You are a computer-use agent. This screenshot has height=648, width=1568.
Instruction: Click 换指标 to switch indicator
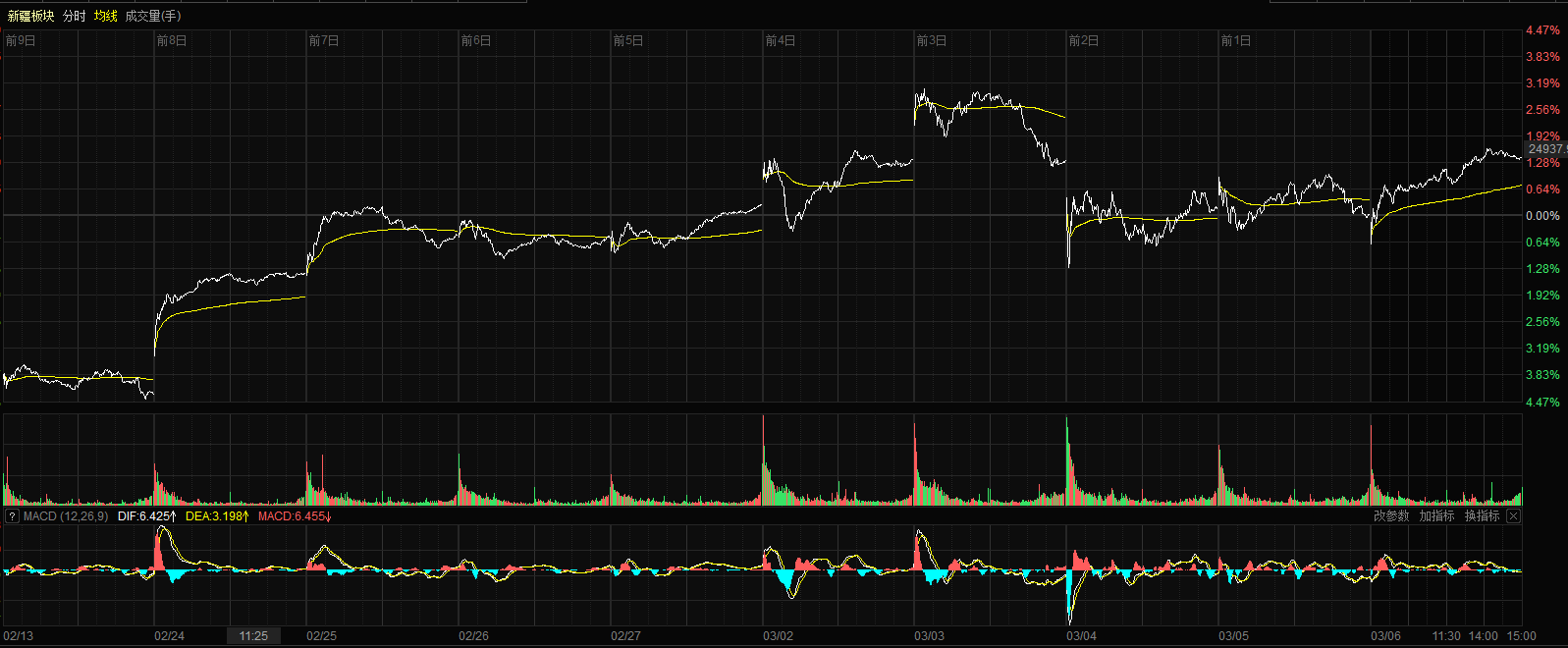(x=1482, y=516)
